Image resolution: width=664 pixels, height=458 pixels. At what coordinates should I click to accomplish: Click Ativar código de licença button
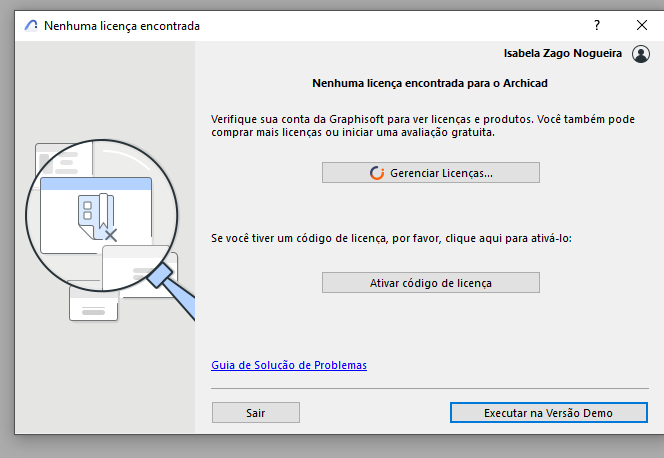[431, 283]
